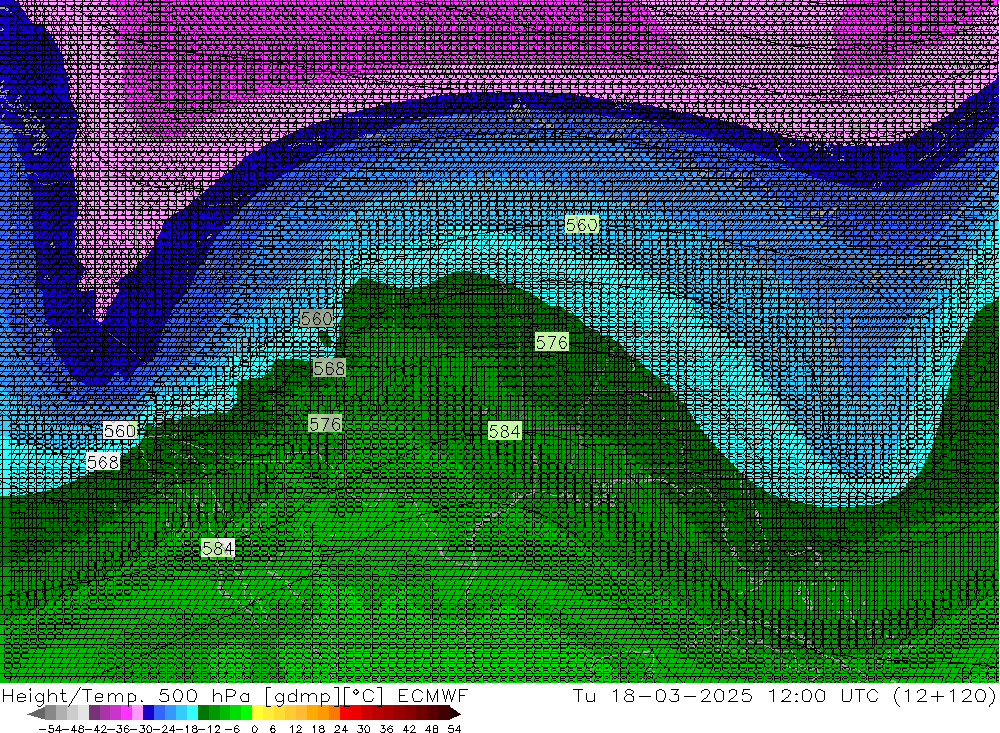Viewport: 1000px width, 733px height.
Task: Click the dark maroon right arrow of the color scale
Action: [x=455, y=714]
